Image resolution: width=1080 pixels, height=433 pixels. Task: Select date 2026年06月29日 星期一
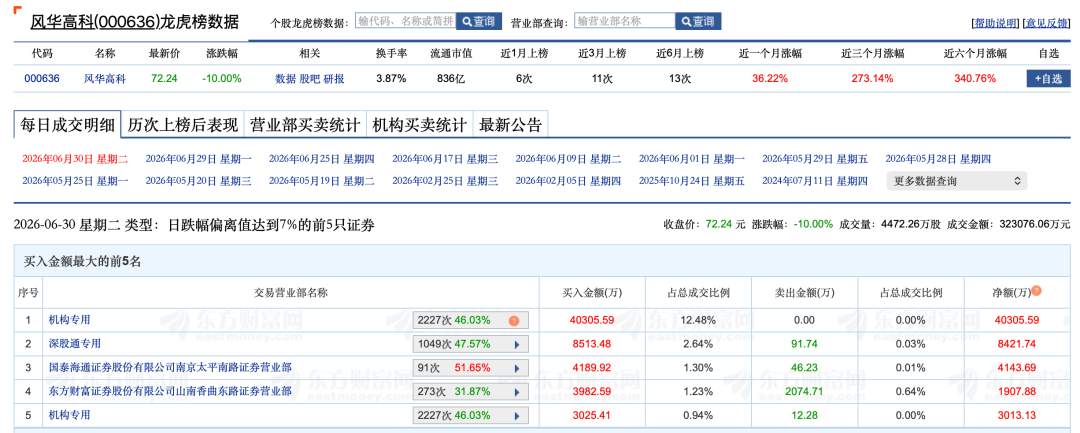point(198,159)
